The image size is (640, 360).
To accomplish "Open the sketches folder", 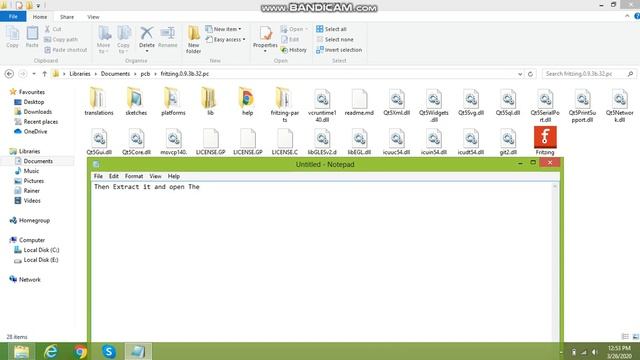I will [136, 101].
